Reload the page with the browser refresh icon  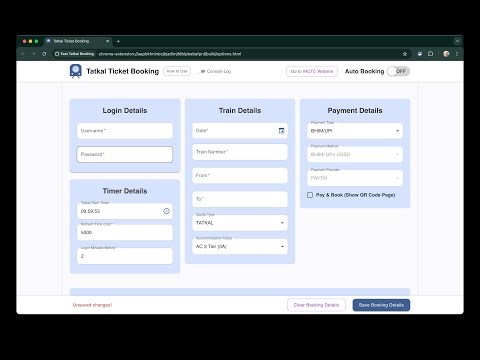[44, 54]
